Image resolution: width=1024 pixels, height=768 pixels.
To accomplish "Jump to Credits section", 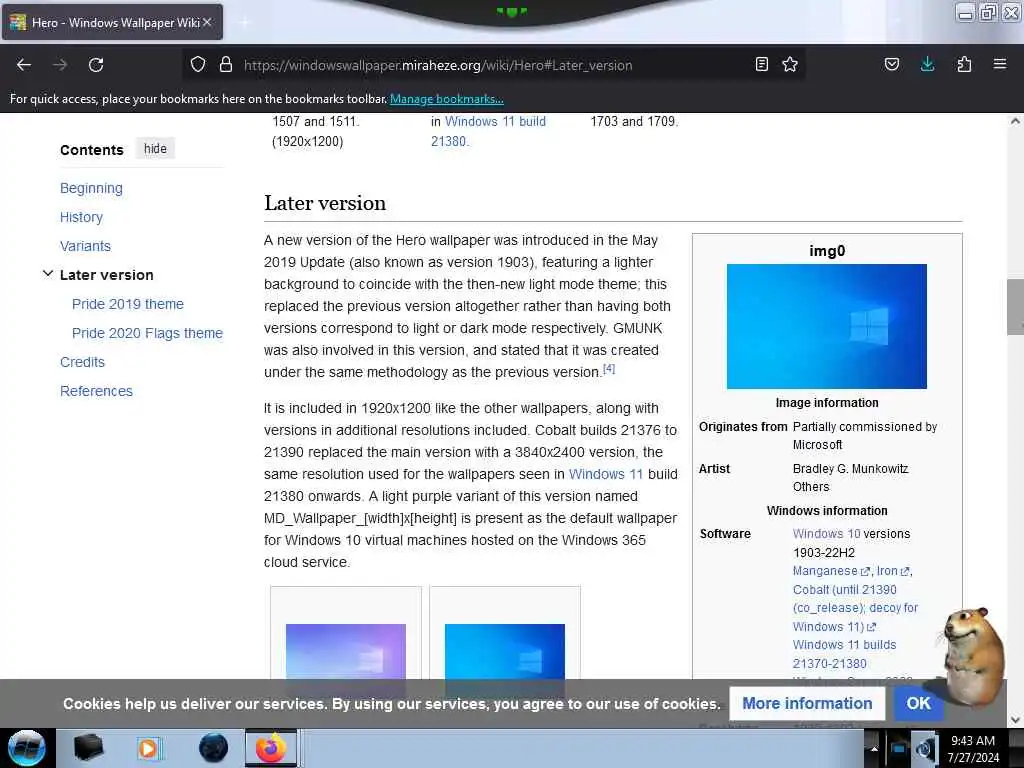I will [x=82, y=362].
